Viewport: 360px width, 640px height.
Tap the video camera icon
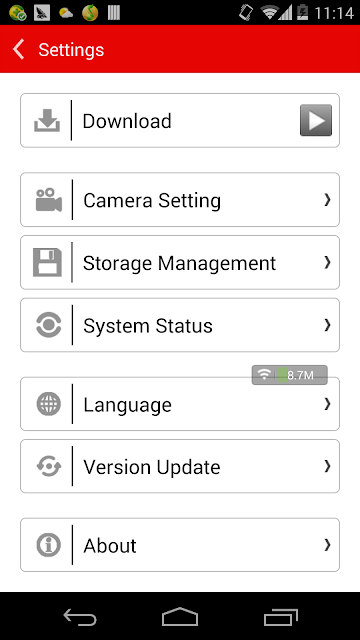click(x=49, y=200)
